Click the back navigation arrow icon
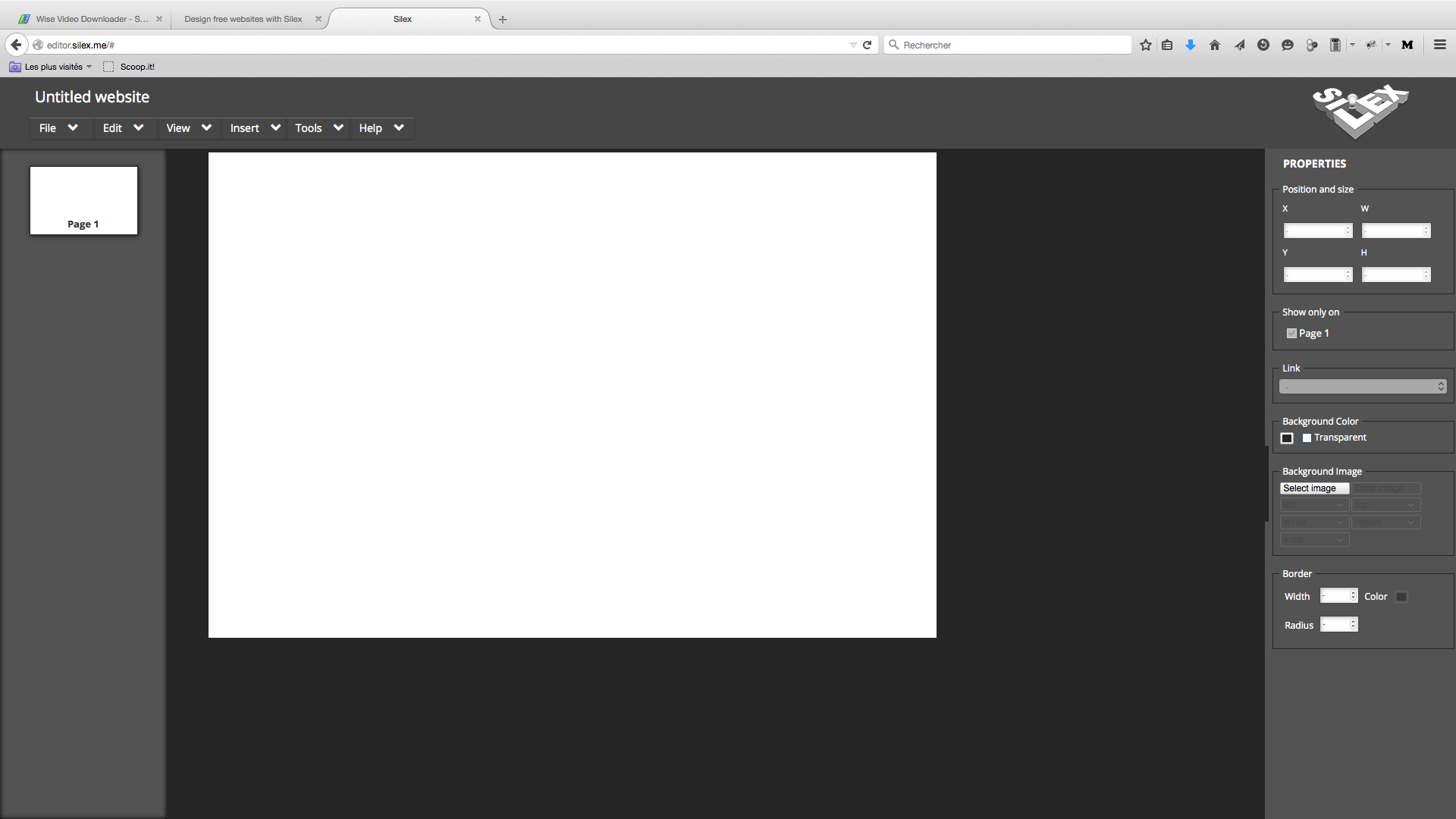Viewport: 1456px width, 819px height. (x=16, y=44)
